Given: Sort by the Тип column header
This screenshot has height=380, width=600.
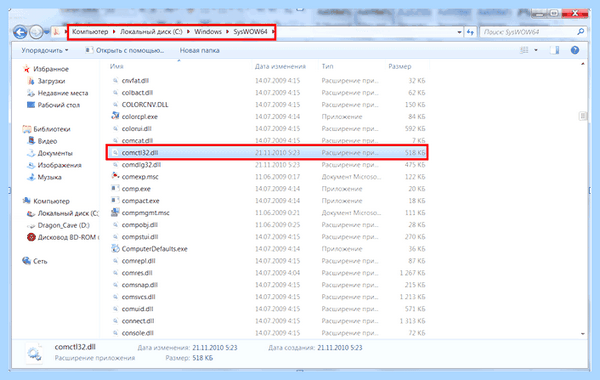Looking at the screenshot, I should tap(327, 66).
